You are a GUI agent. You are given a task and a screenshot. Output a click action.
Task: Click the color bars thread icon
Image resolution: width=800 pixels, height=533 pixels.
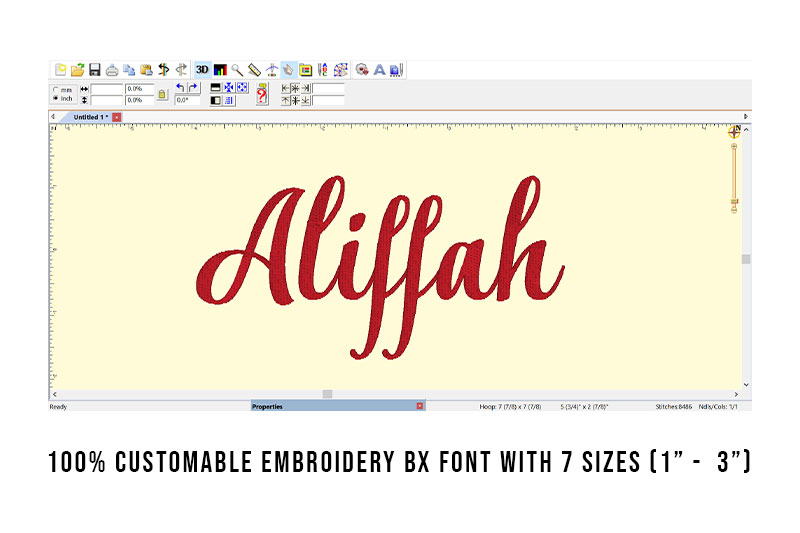pos(220,69)
